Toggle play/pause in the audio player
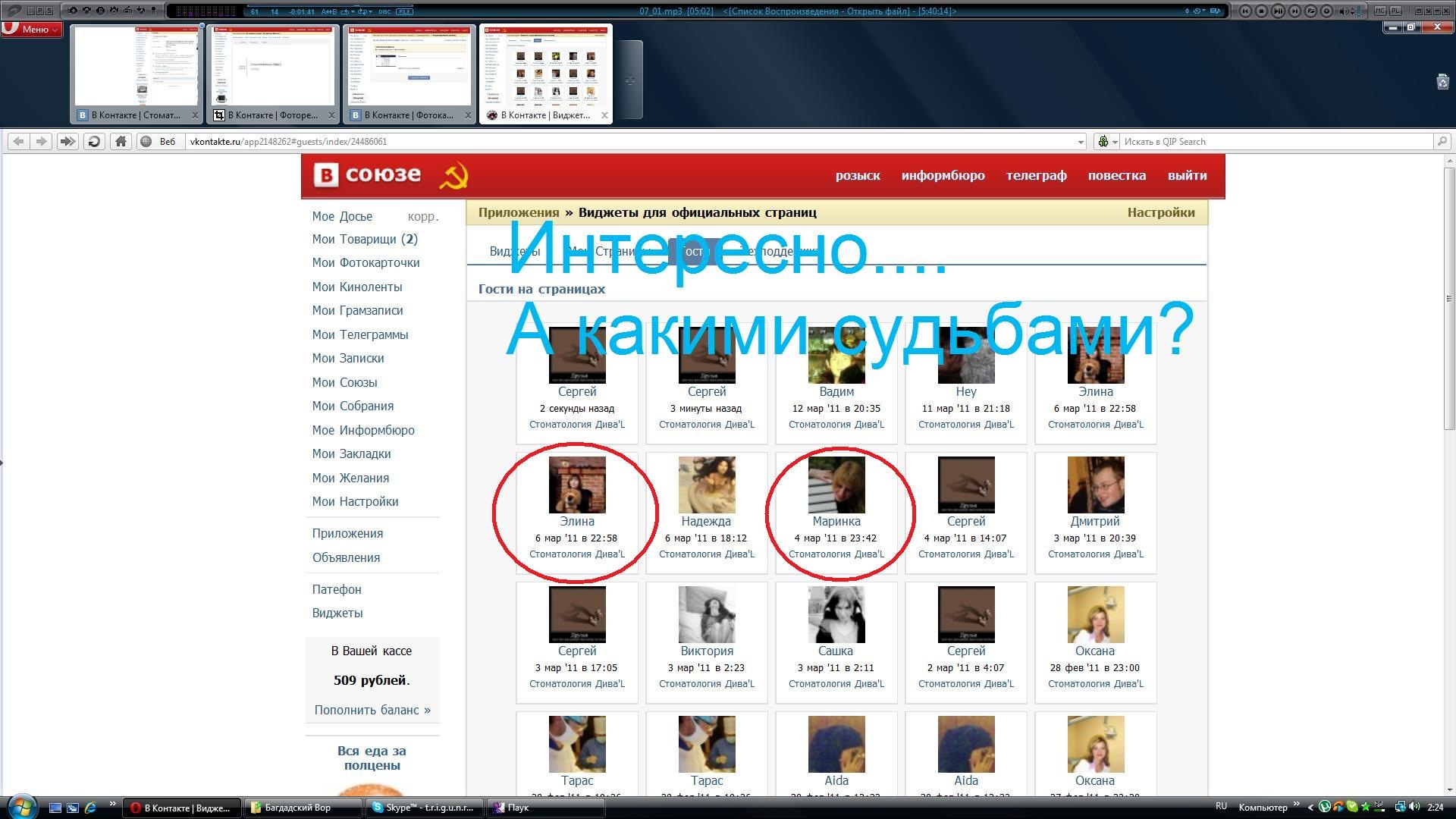This screenshot has width=1456, height=819. (x=1279, y=11)
